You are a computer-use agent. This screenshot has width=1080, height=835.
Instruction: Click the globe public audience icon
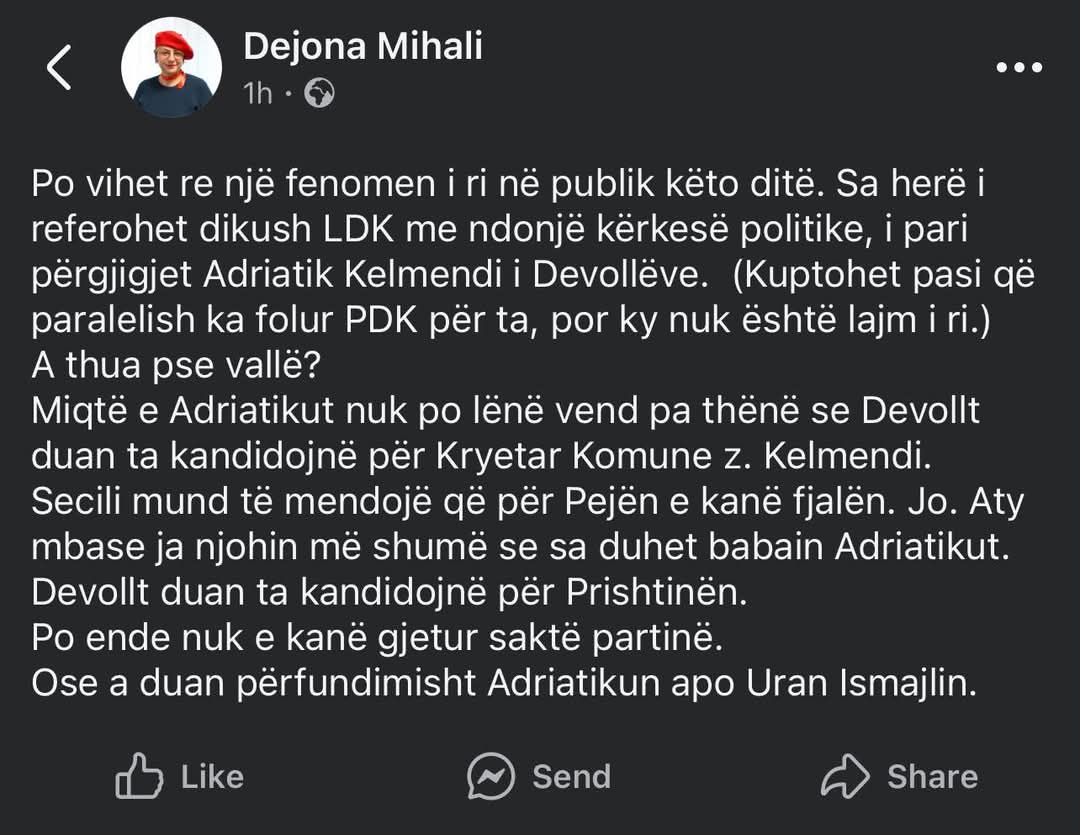click(x=320, y=93)
